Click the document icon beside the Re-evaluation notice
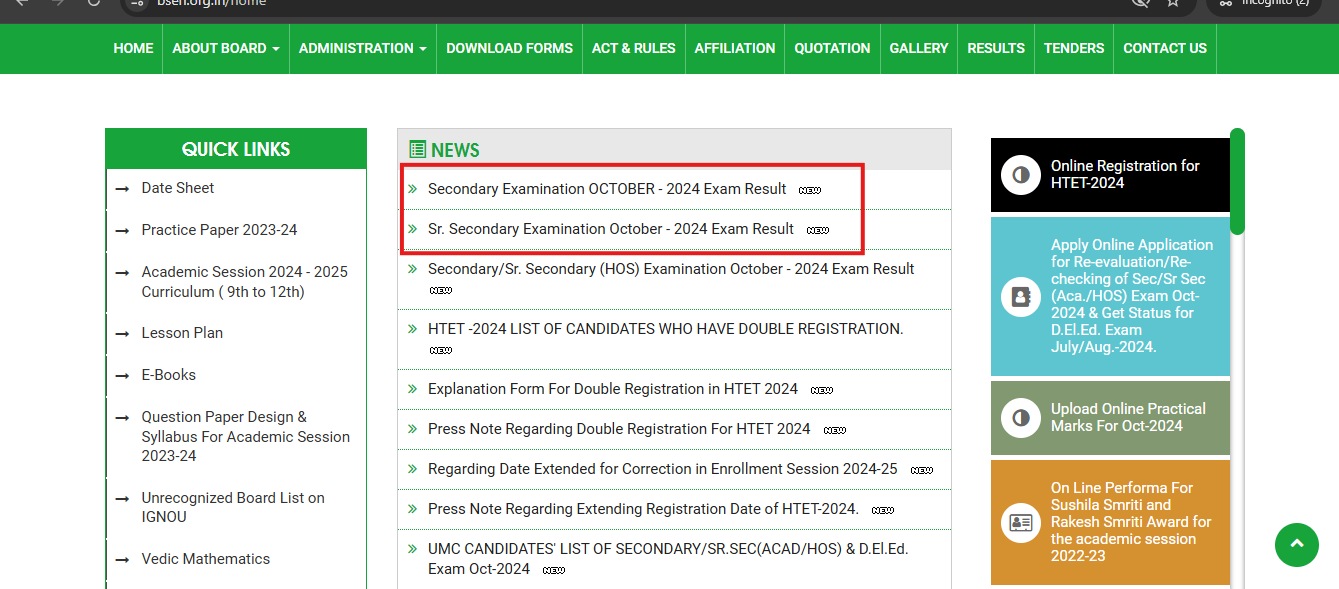 1020,297
